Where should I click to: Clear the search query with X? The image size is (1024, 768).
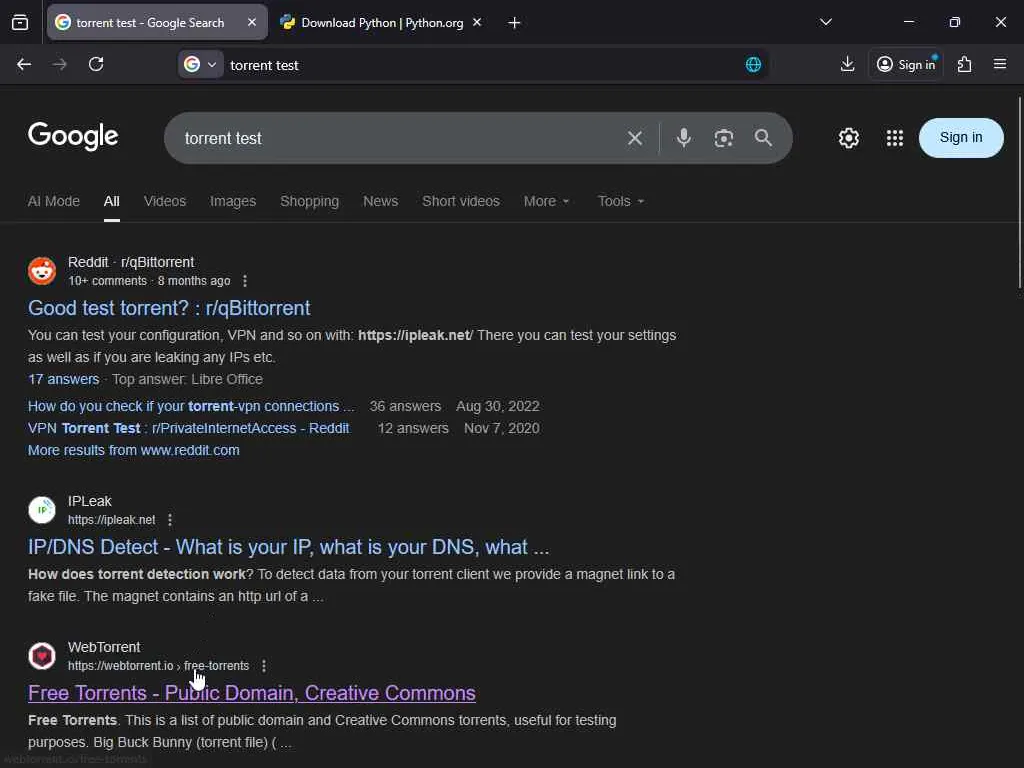click(x=635, y=138)
